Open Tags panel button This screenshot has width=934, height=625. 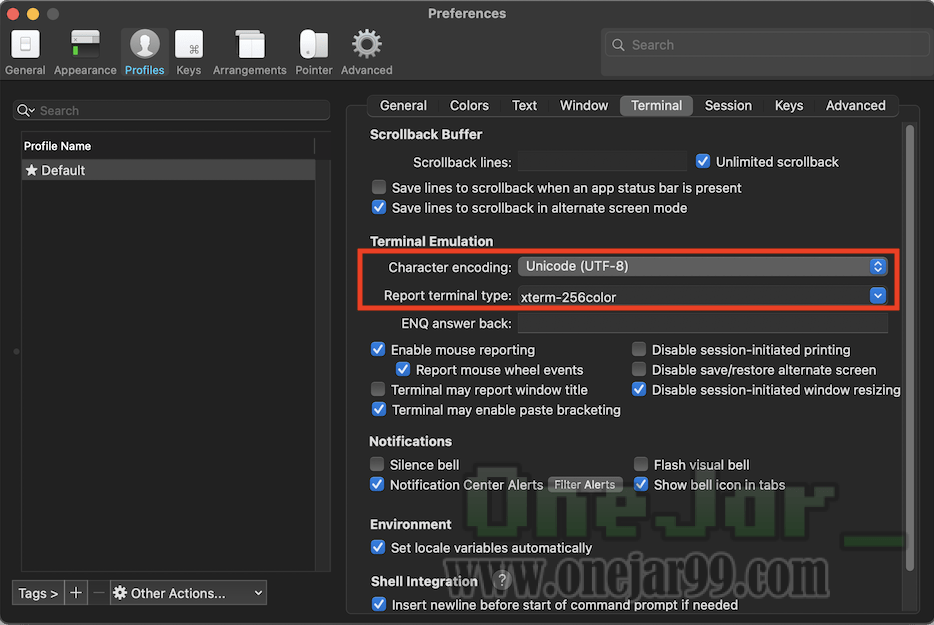point(38,593)
